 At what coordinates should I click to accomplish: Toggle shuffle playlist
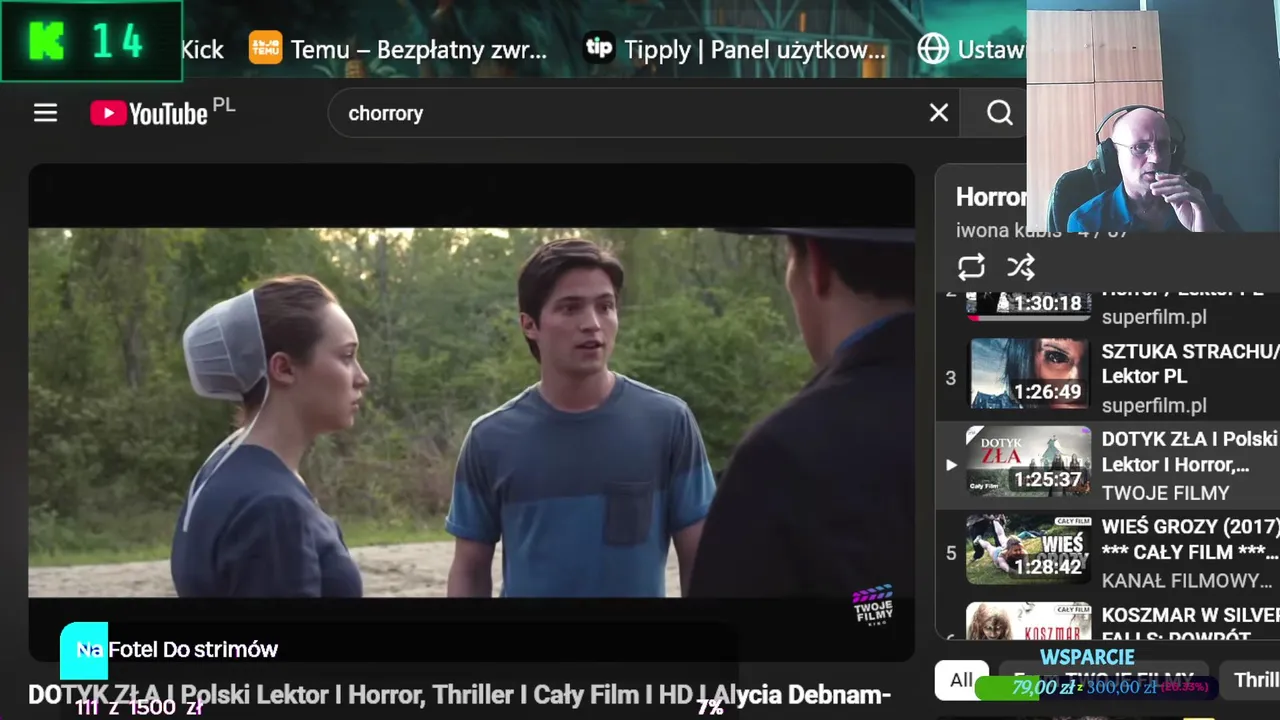point(1021,267)
